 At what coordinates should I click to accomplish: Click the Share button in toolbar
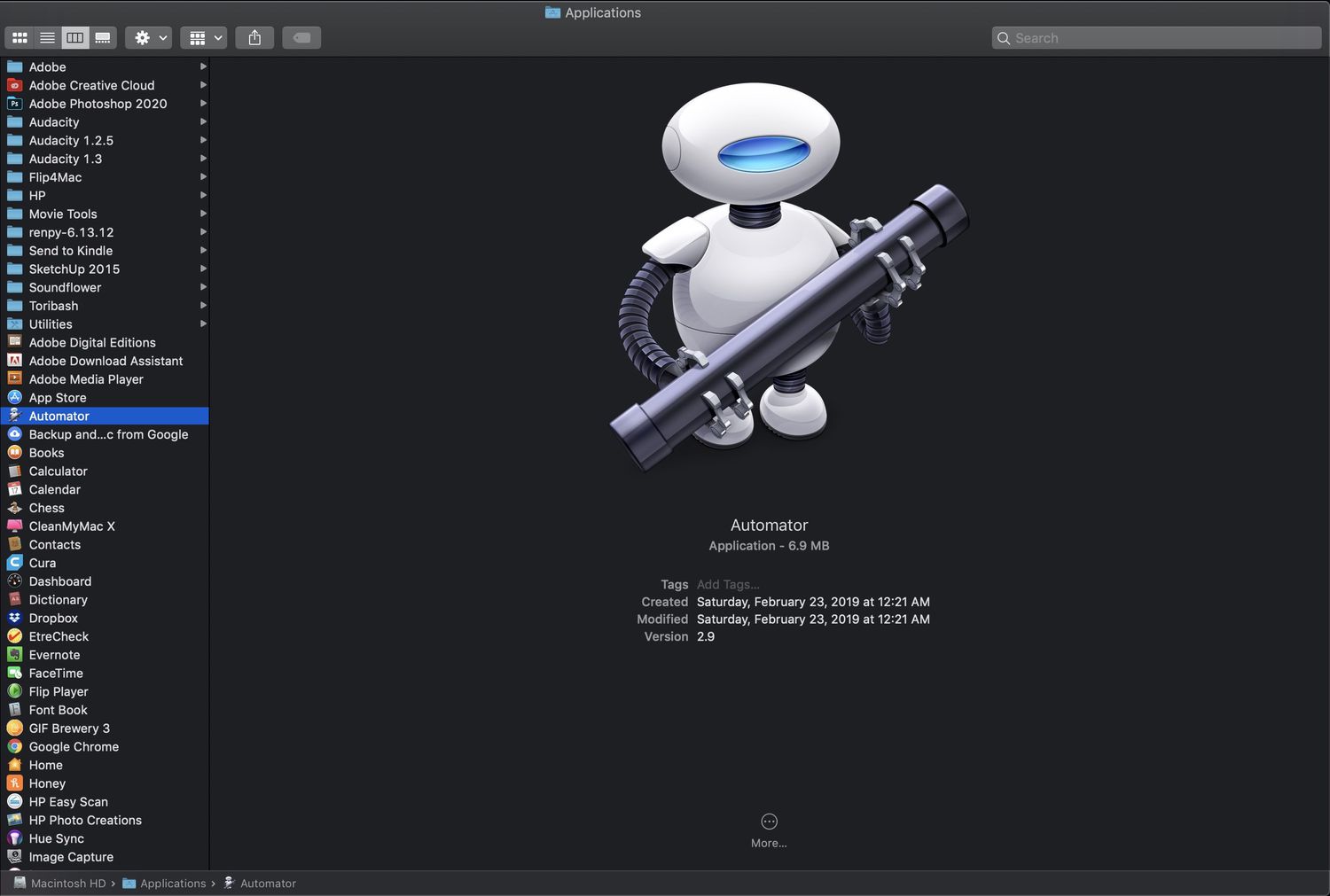[x=254, y=38]
